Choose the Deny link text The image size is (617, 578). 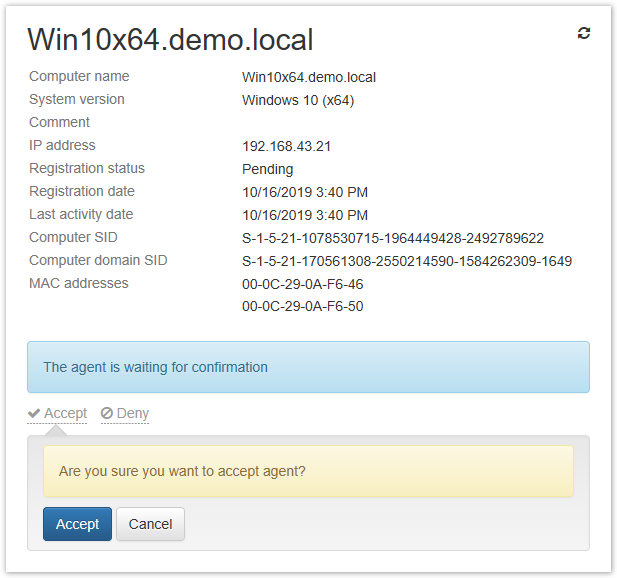tap(132, 413)
